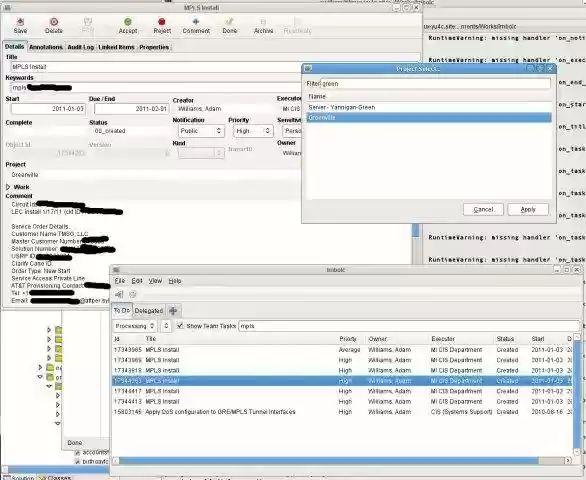Click the Status column header
Image resolution: width=586 pixels, height=480 pixels.
click(x=511, y=339)
